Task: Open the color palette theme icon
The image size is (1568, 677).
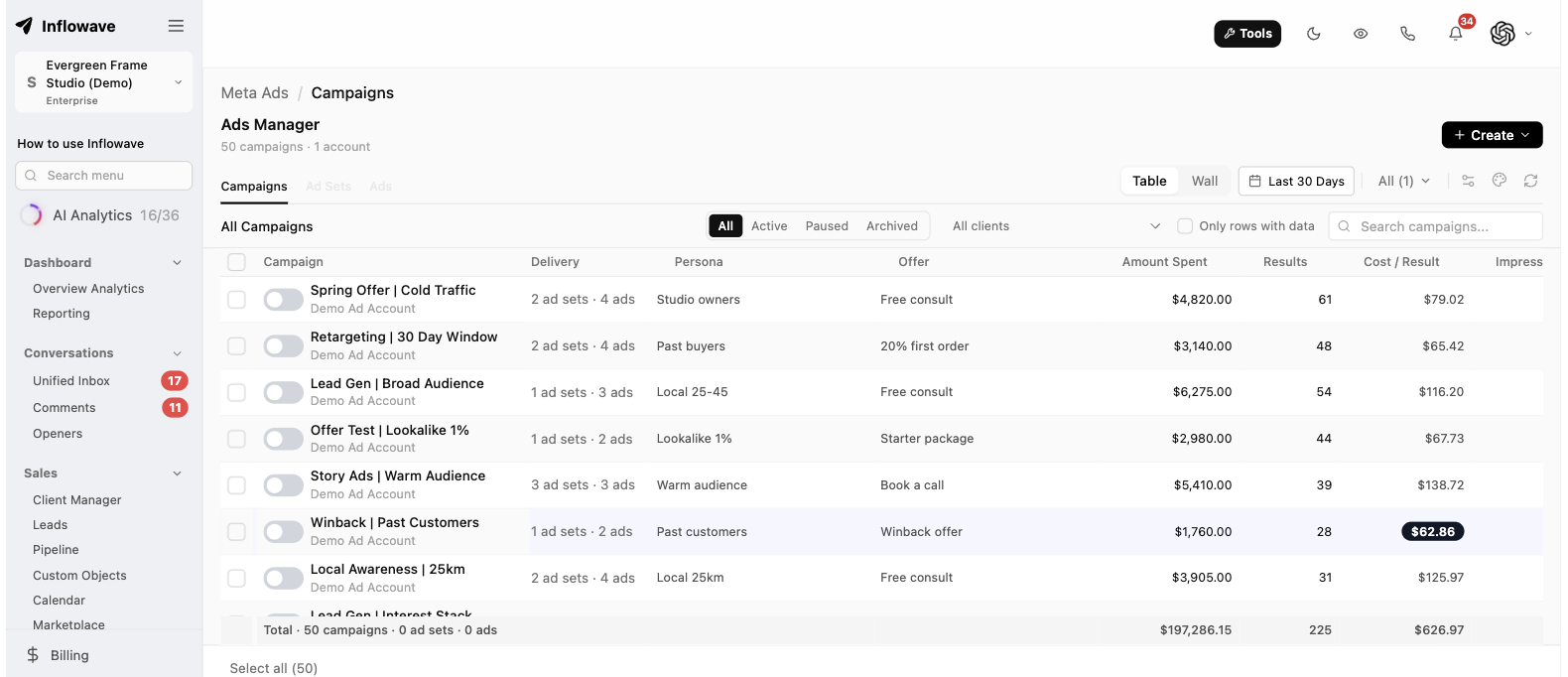Action: (1500, 181)
